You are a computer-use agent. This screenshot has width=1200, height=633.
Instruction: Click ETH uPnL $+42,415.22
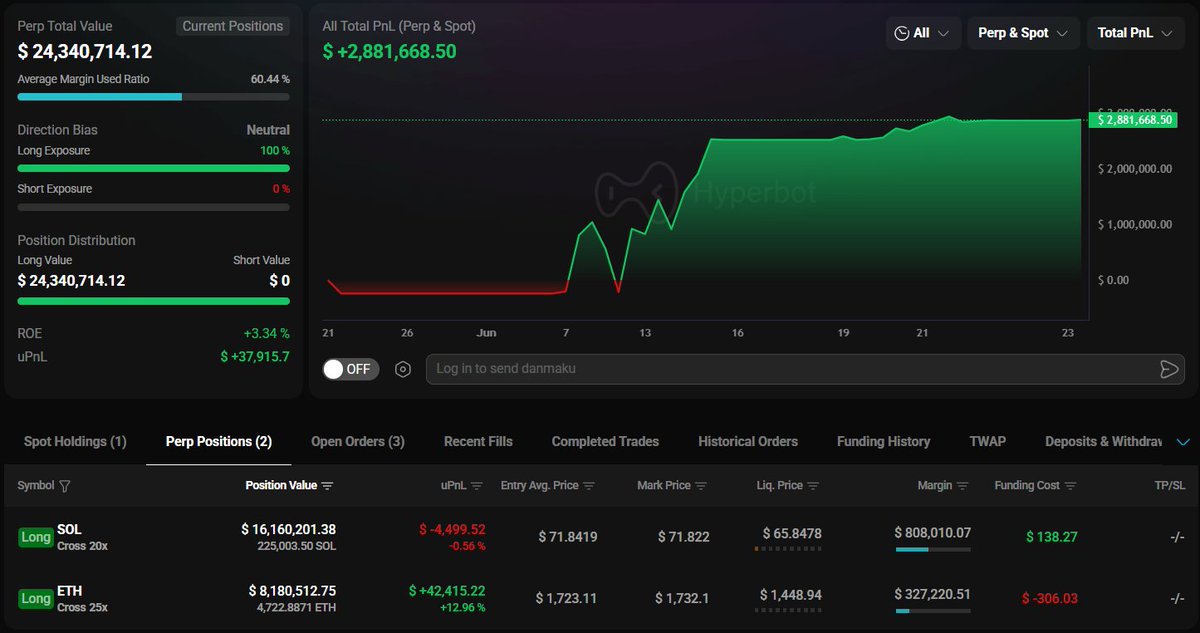click(x=447, y=591)
